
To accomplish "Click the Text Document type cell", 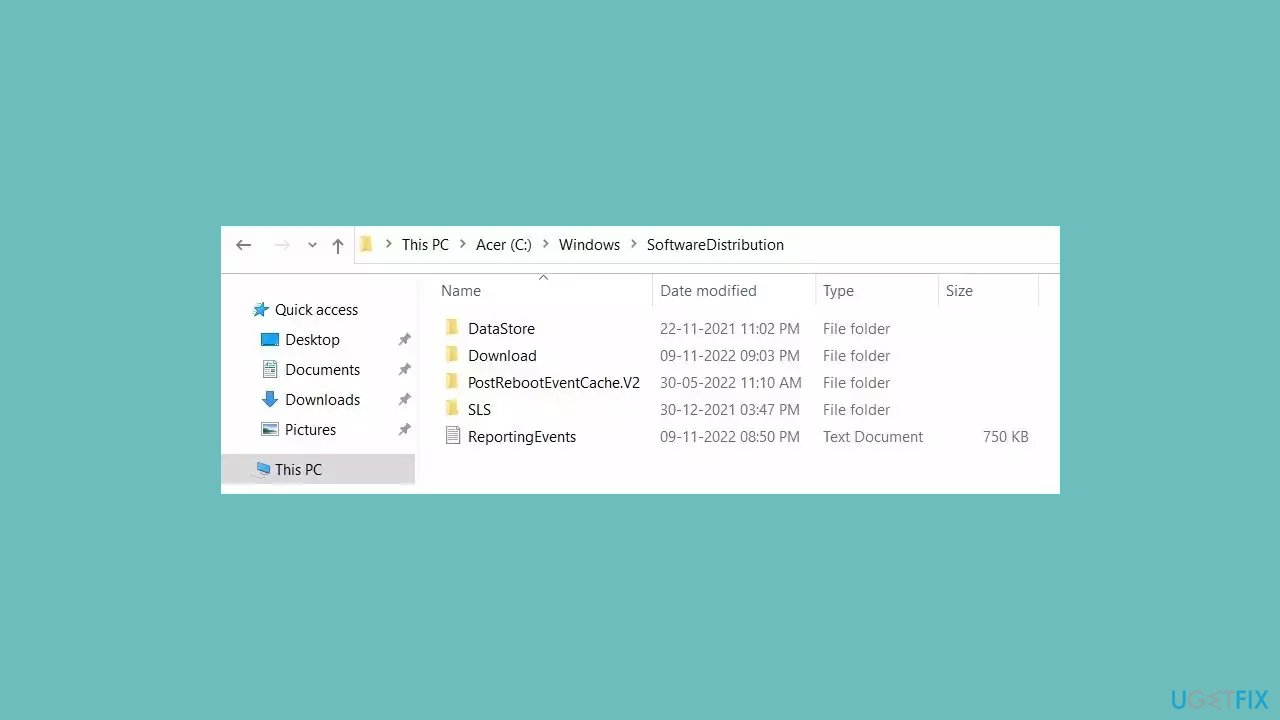I will (x=873, y=437).
